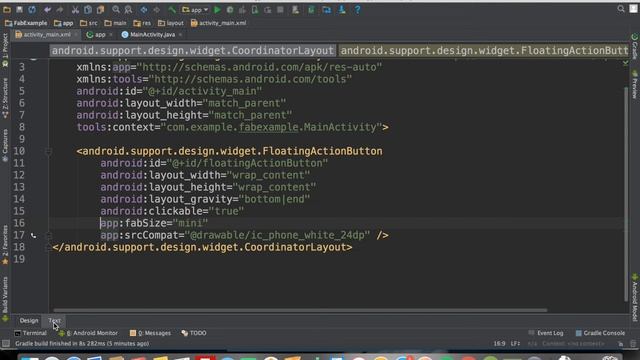Open the app run configuration dropdown

(x=195, y=9)
